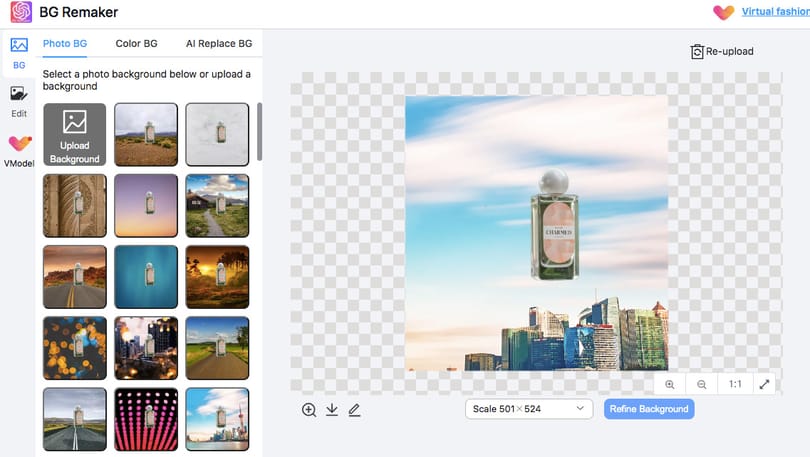Click the pencil edit icon below canvas
Viewport: 810px width, 457px height.
point(354,410)
